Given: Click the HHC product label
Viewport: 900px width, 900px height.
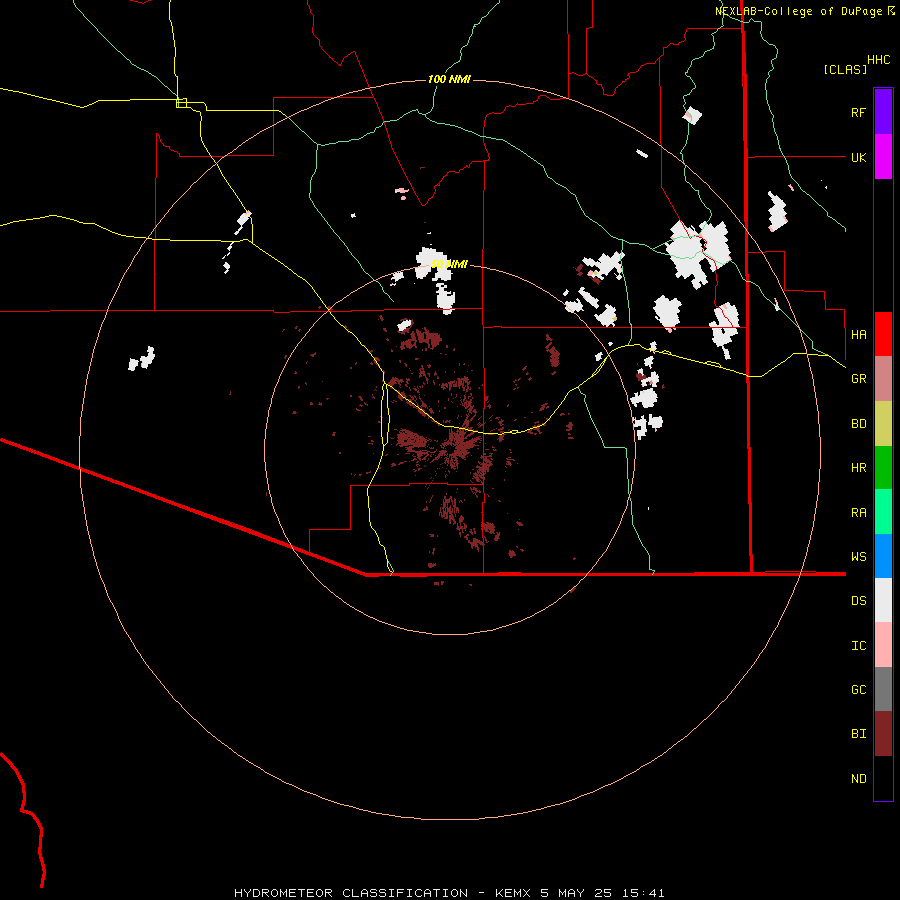Looking at the screenshot, I should [x=878, y=60].
